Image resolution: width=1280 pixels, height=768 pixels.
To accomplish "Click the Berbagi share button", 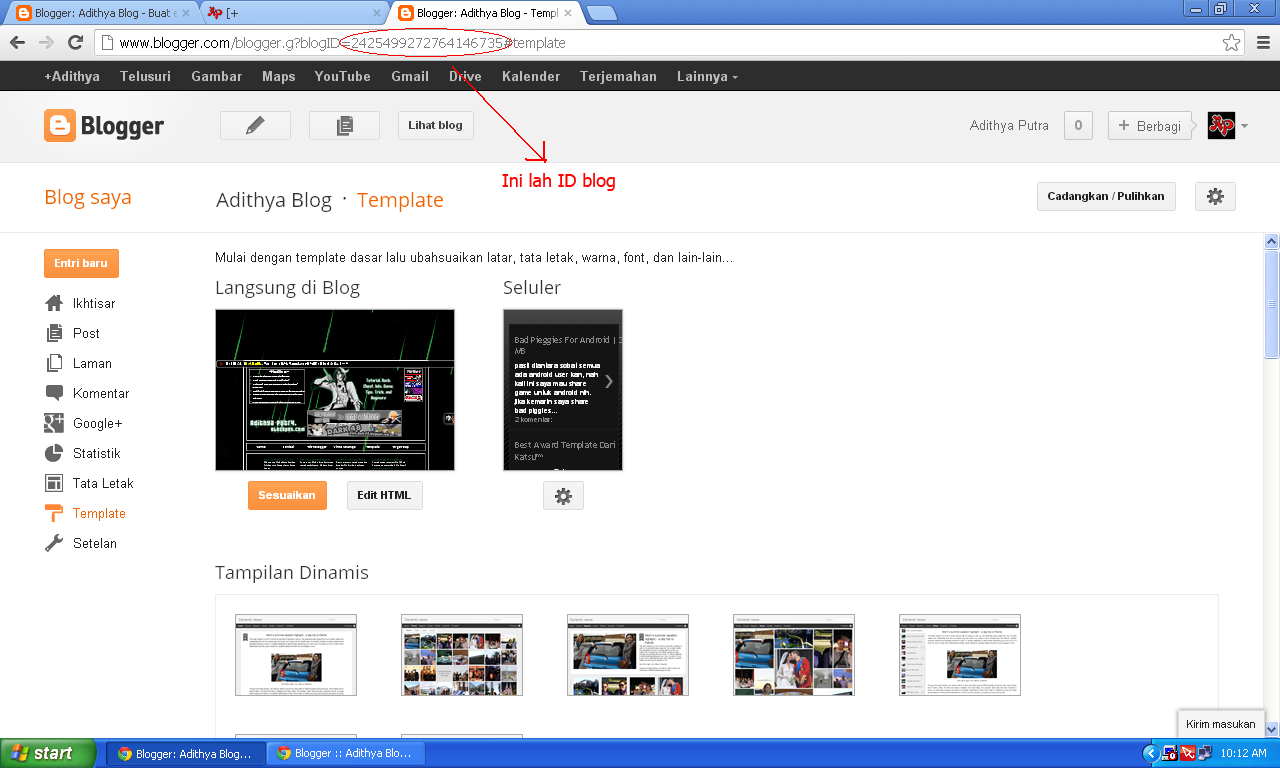I will (1150, 126).
